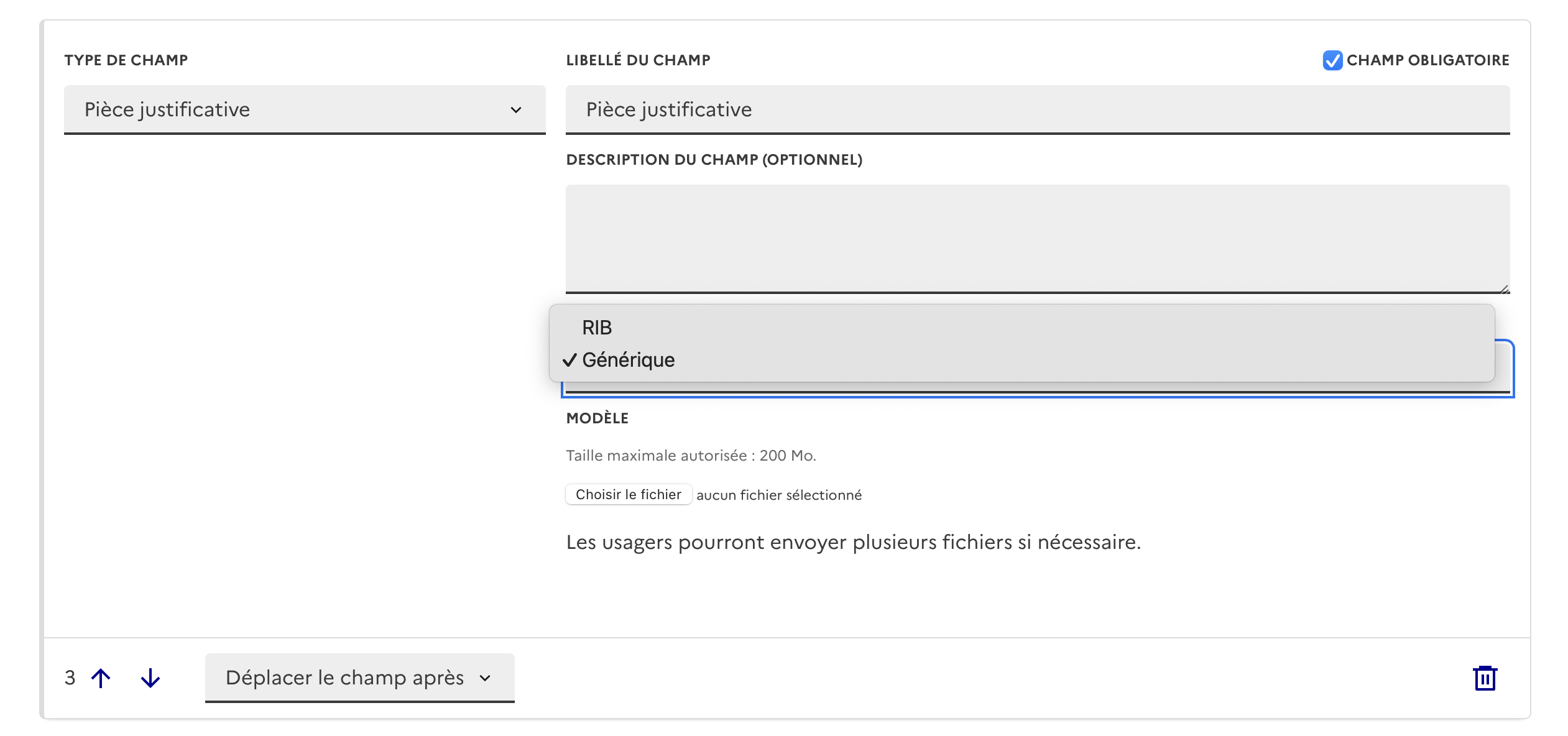Click the move field up arrow
Screen dimensions: 1568x736
pyautogui.click(x=101, y=678)
